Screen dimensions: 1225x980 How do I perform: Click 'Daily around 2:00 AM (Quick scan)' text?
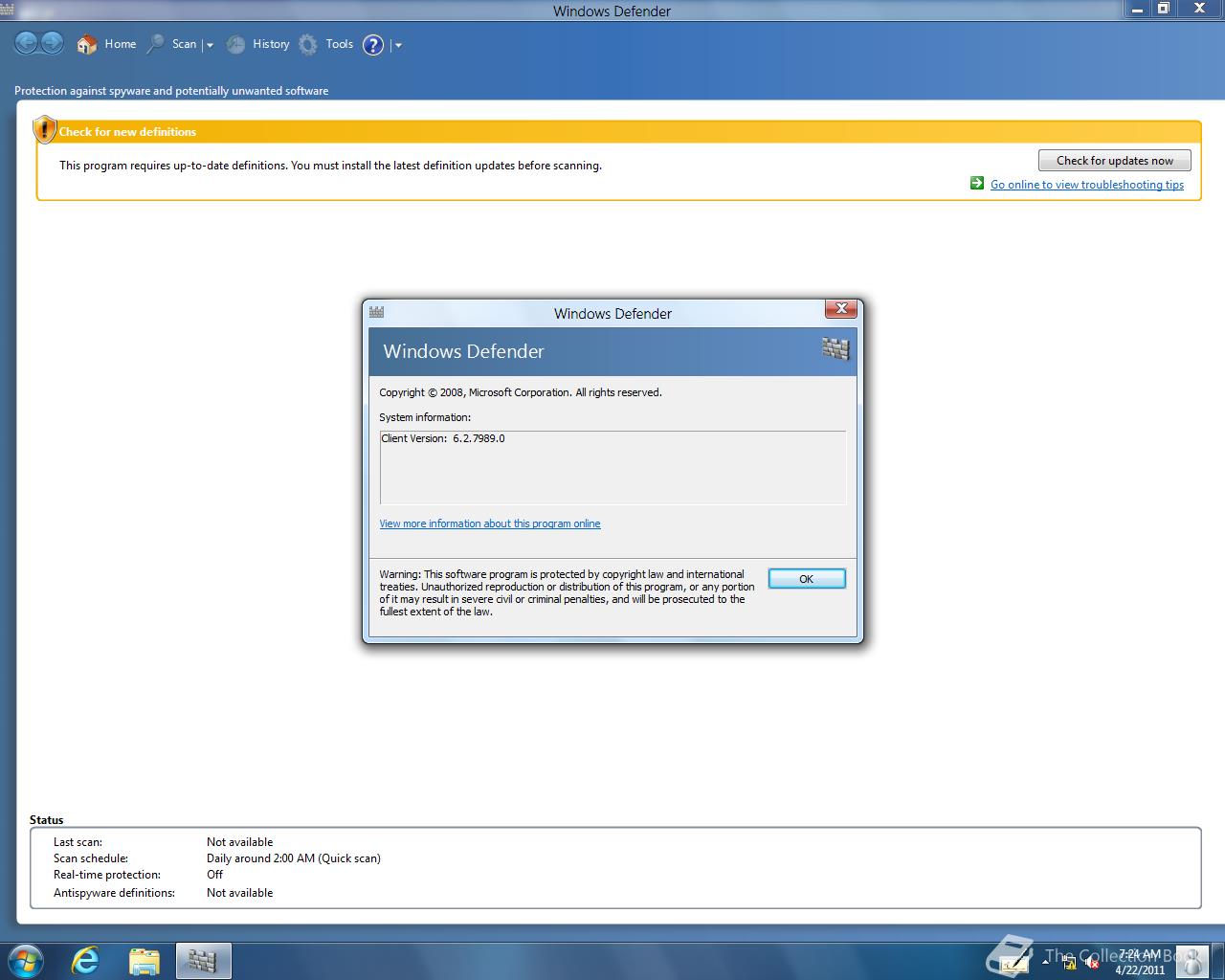[294, 858]
